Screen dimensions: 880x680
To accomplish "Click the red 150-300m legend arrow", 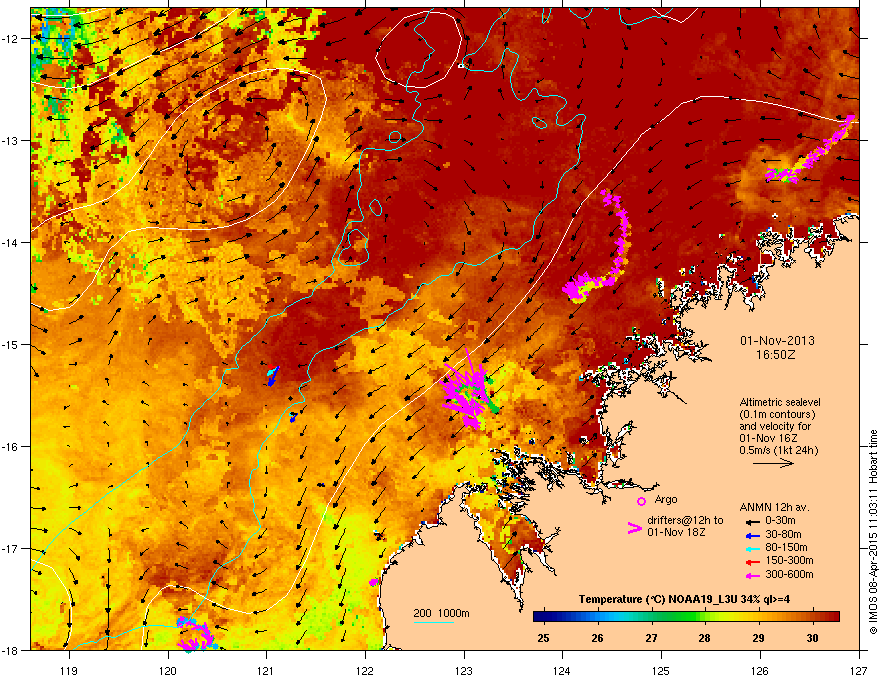I will pyautogui.click(x=753, y=562).
